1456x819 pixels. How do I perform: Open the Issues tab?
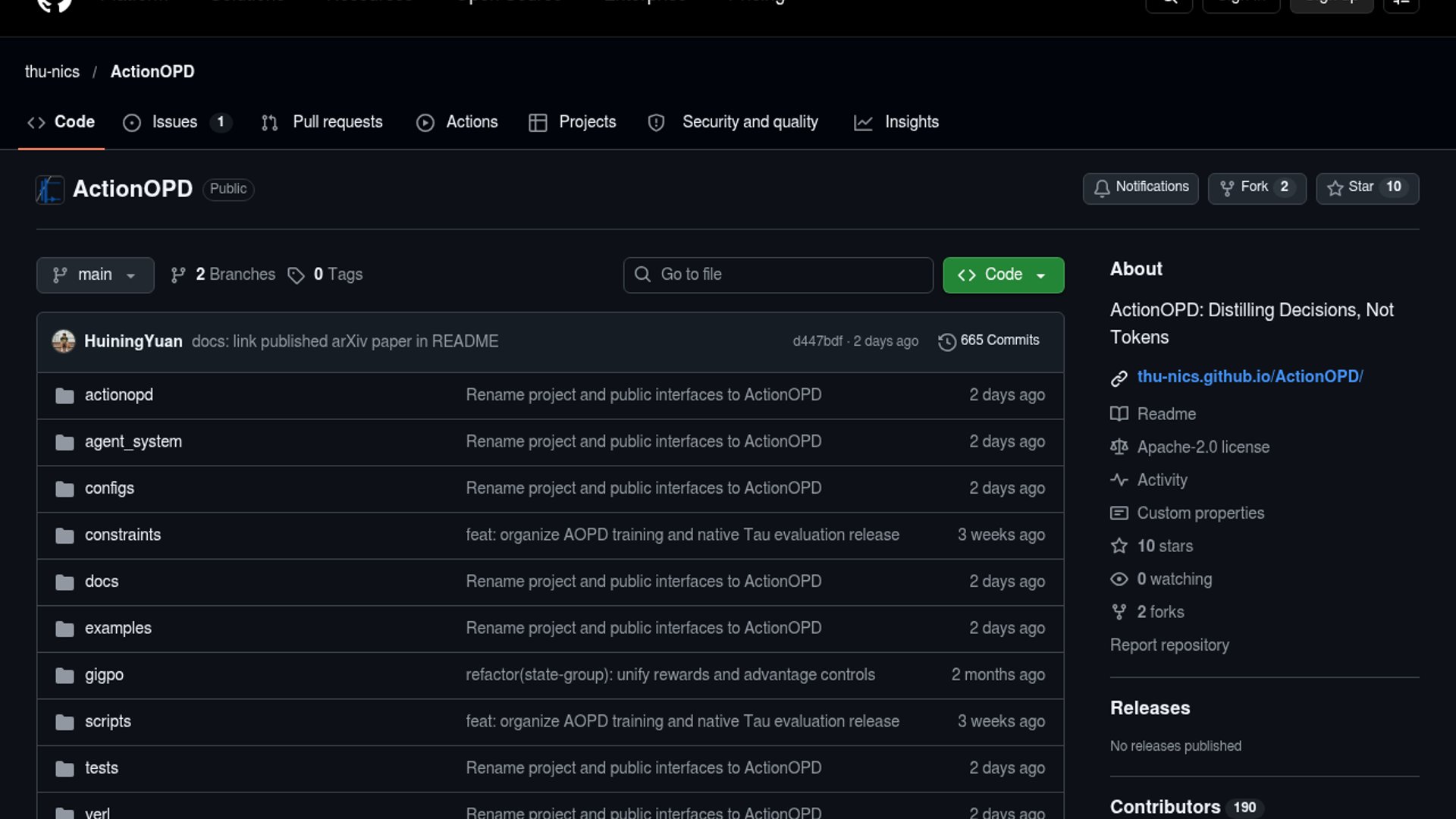tap(177, 122)
